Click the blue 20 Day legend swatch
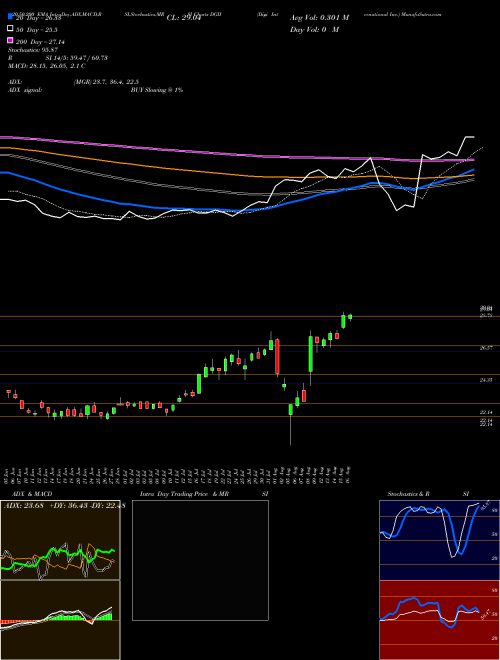This screenshot has width=500, height=660. tap(10, 16)
